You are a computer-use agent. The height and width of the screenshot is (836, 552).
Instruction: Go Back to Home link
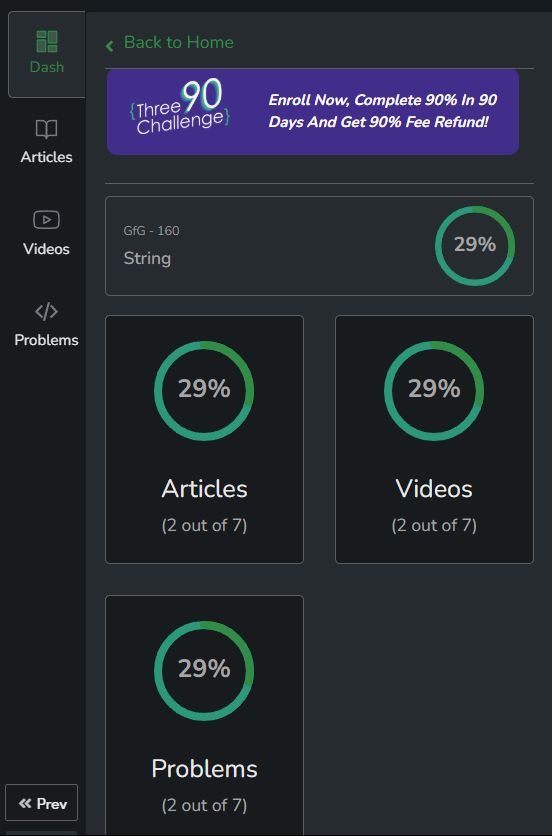(179, 42)
